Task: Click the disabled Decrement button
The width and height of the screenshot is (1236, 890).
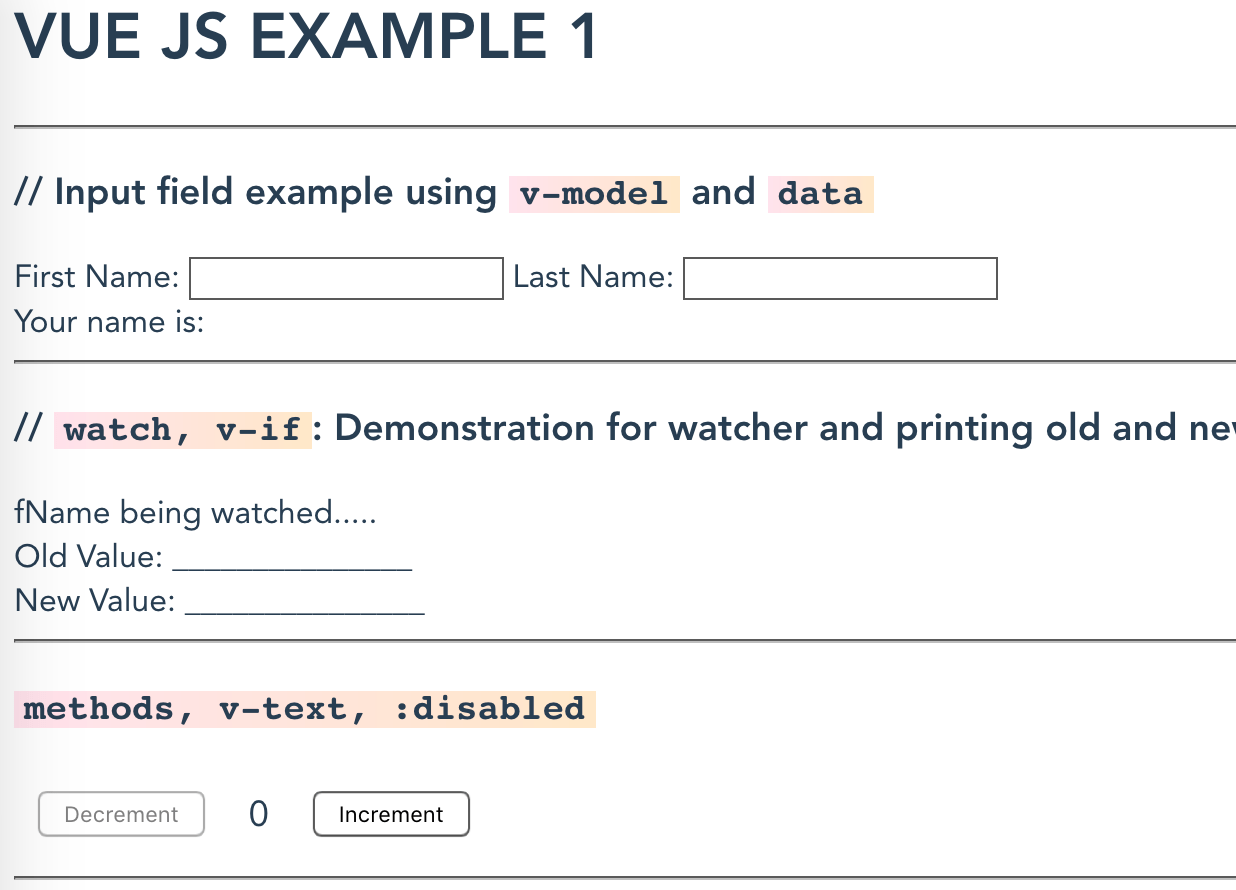Action: [x=121, y=813]
